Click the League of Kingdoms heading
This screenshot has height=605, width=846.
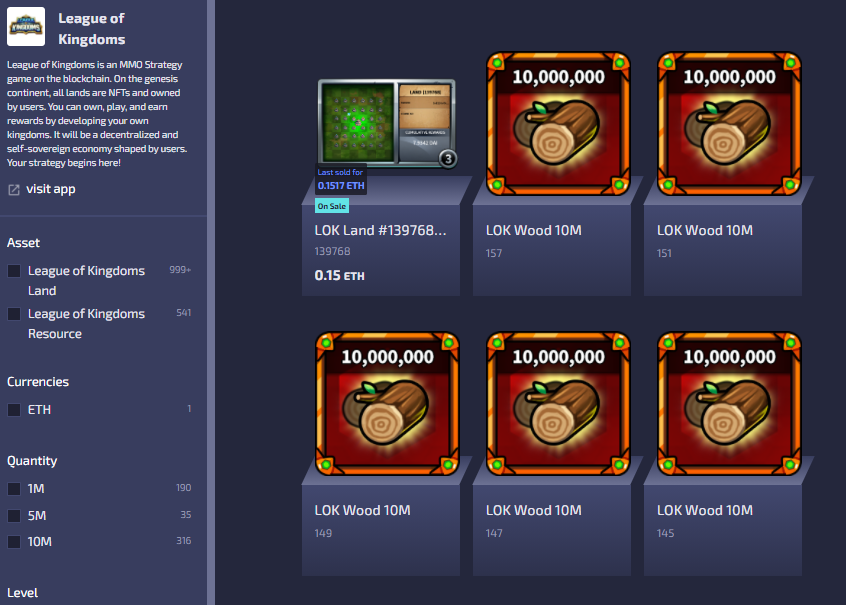pyautogui.click(x=92, y=29)
